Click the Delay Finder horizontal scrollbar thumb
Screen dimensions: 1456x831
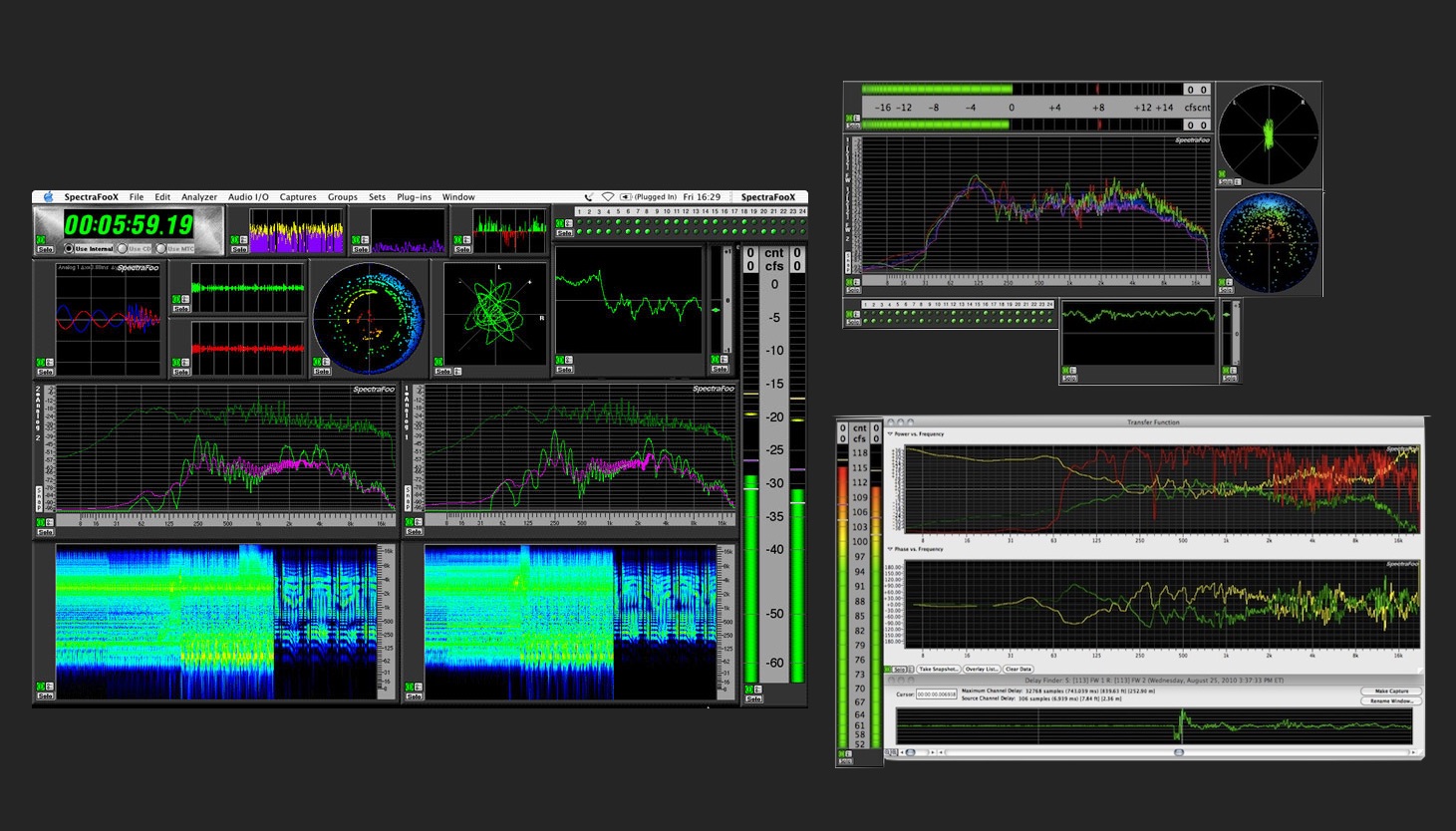[x=1178, y=752]
